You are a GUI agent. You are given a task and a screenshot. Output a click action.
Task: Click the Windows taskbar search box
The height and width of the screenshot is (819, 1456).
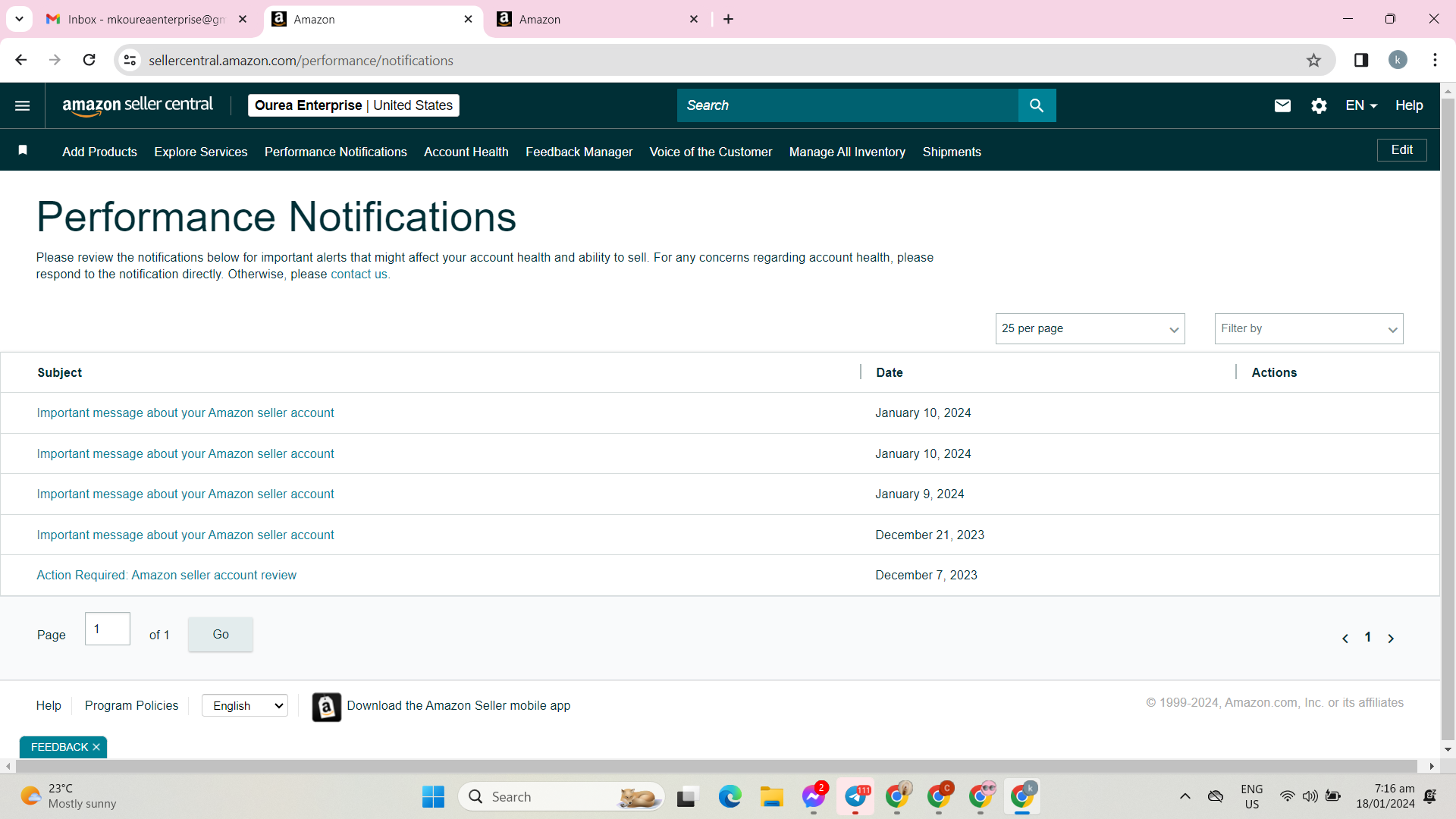(x=561, y=797)
